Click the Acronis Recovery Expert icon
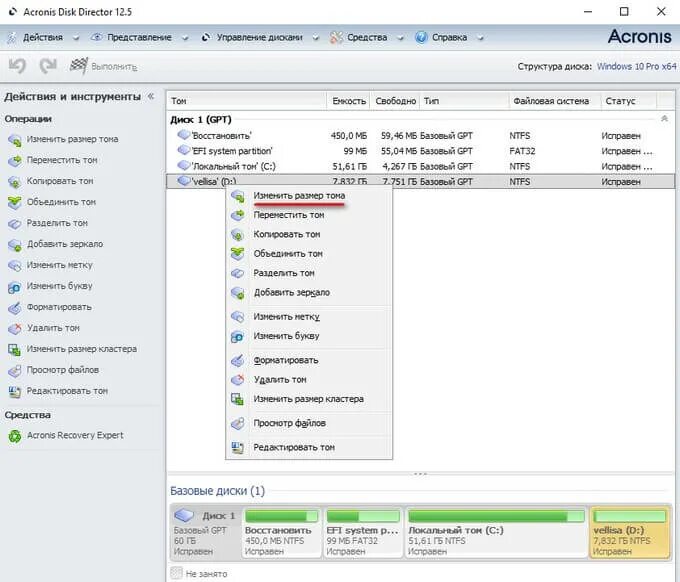 (15, 436)
